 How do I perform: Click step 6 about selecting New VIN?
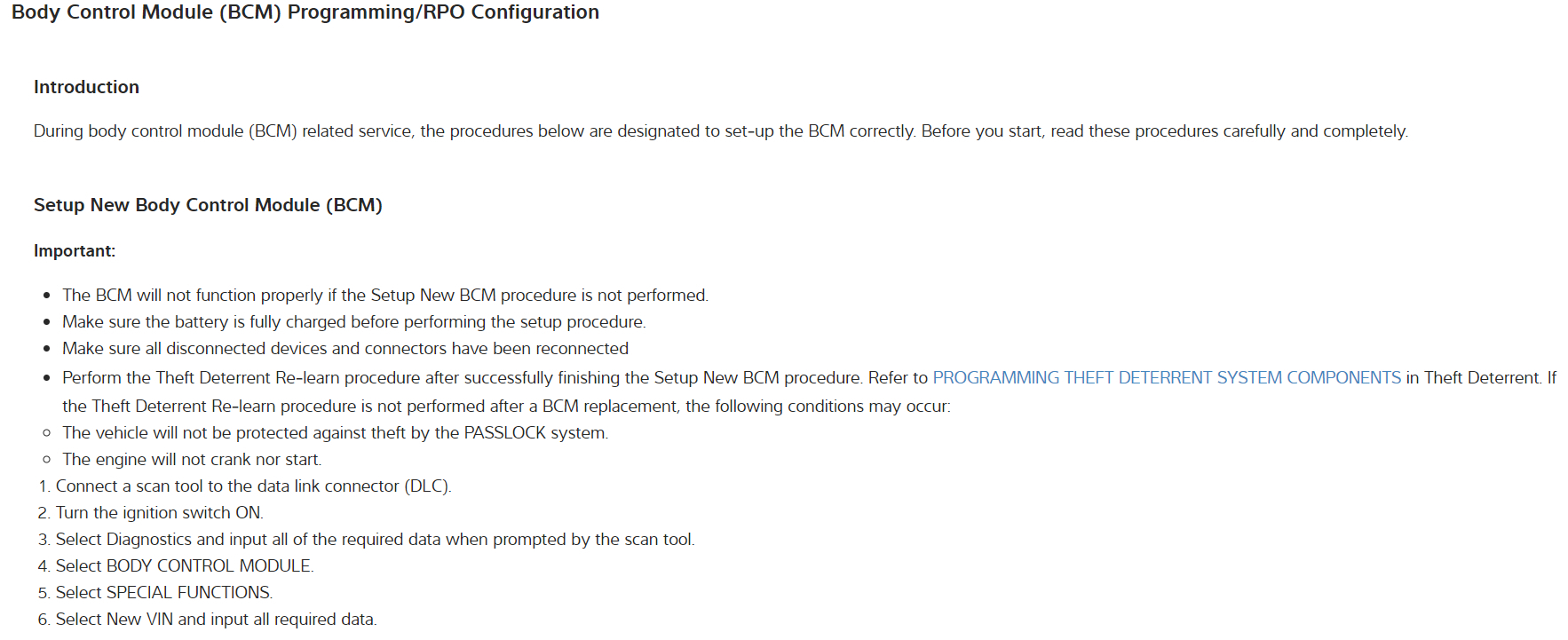click(216, 620)
